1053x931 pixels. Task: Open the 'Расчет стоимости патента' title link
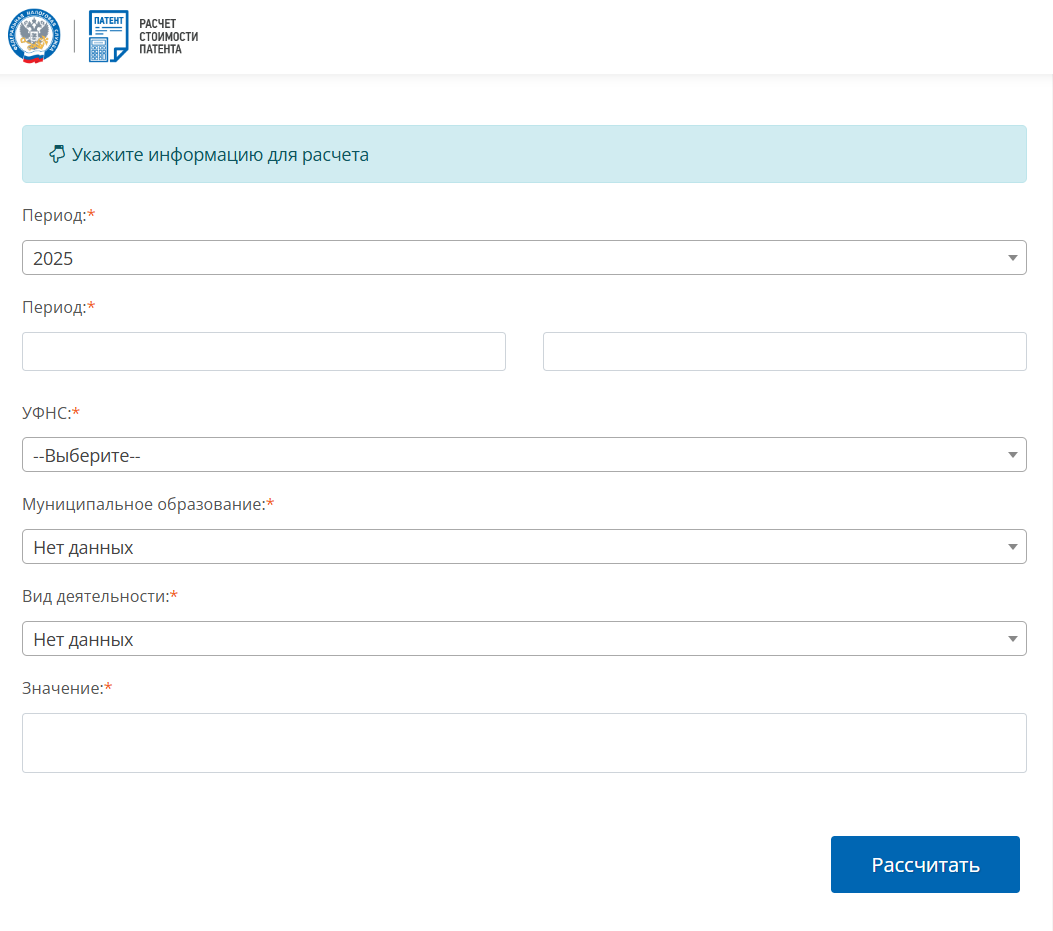tap(169, 36)
